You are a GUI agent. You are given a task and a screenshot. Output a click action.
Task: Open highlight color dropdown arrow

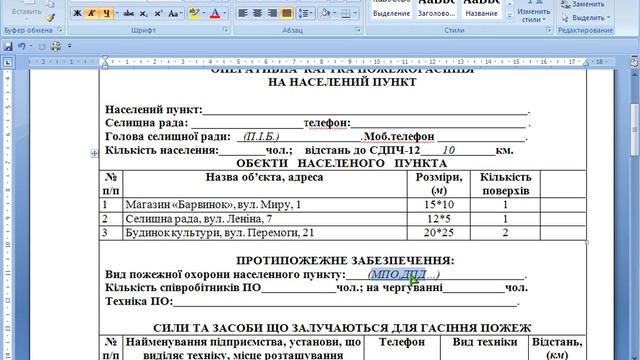point(204,13)
